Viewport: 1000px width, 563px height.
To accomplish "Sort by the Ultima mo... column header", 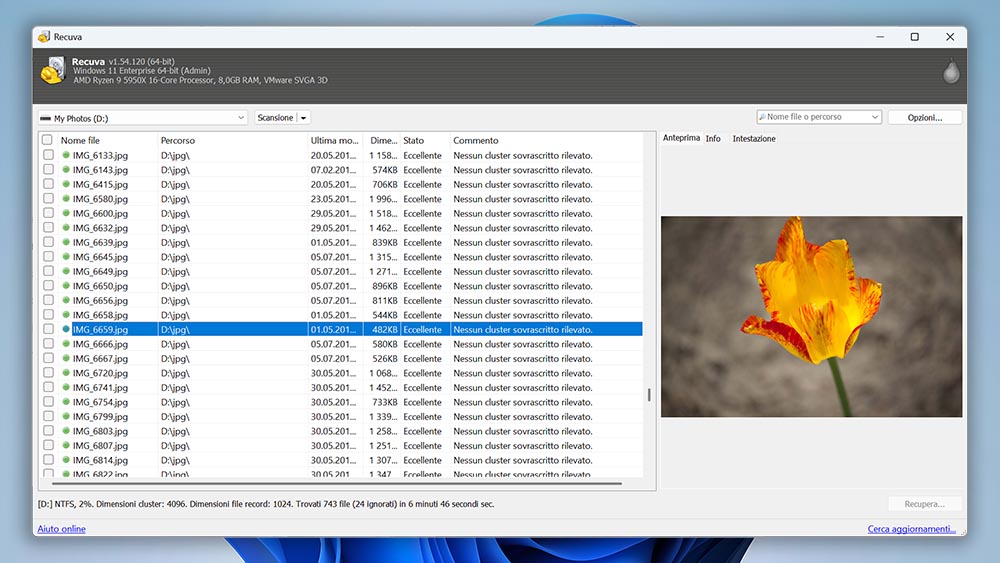I will [x=335, y=140].
